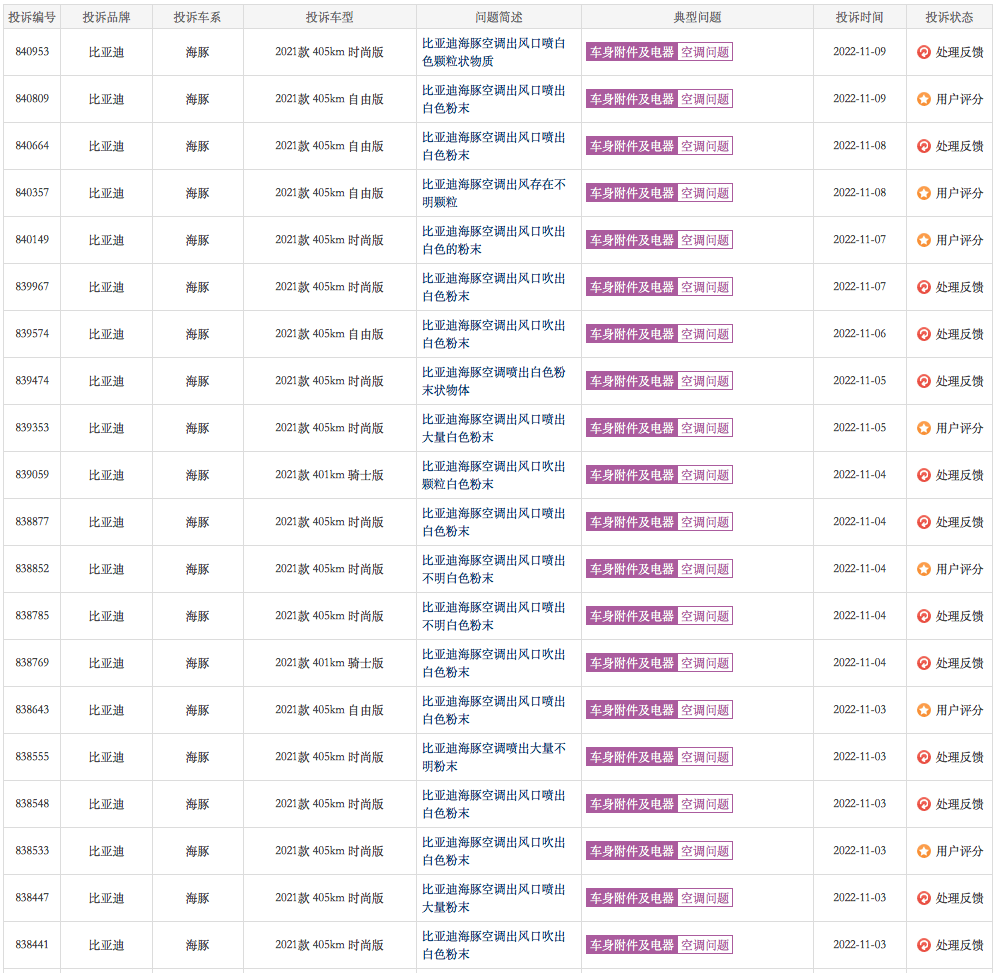
Task: Click the orange star icon for complaint 840809
Action: tap(924, 99)
